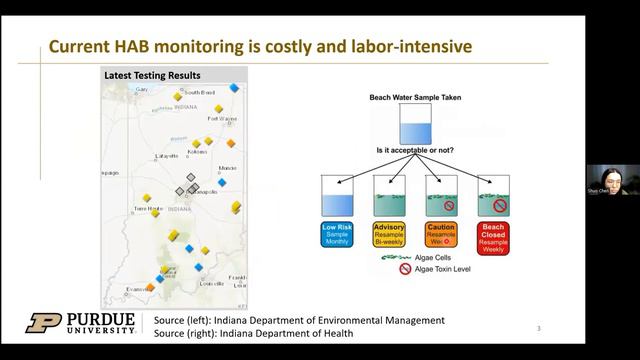This screenshot has height=360, width=640.
Task: Select the yellow marker directly below Terre Haute label
Action: 155,213
